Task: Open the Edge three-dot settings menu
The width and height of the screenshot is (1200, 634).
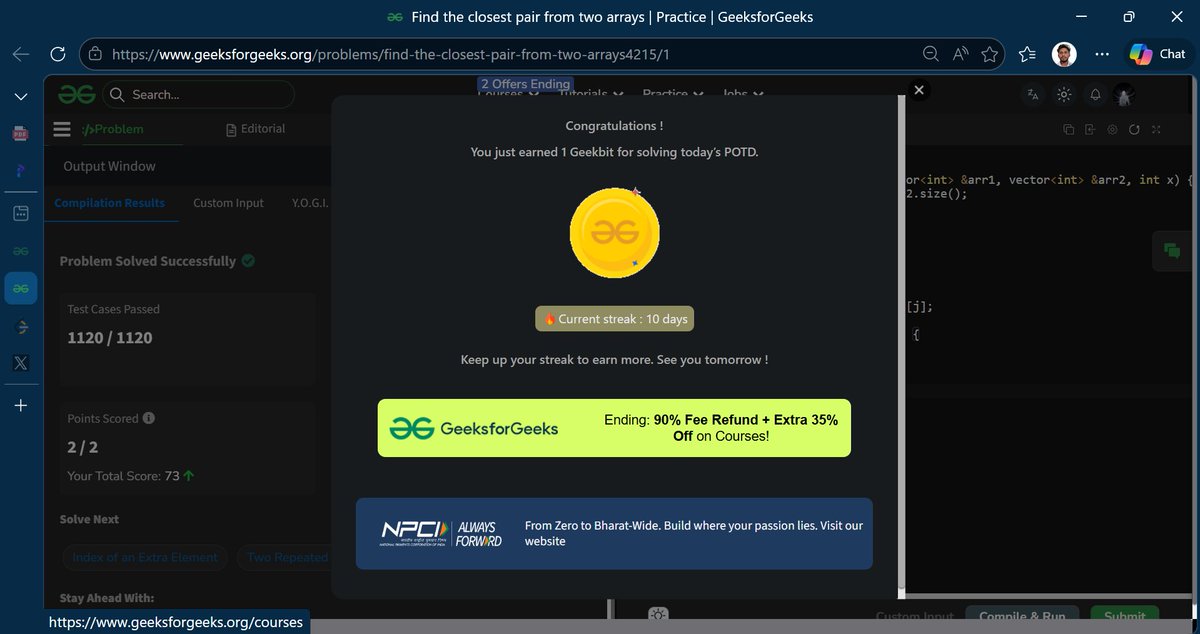Action: [1101, 54]
